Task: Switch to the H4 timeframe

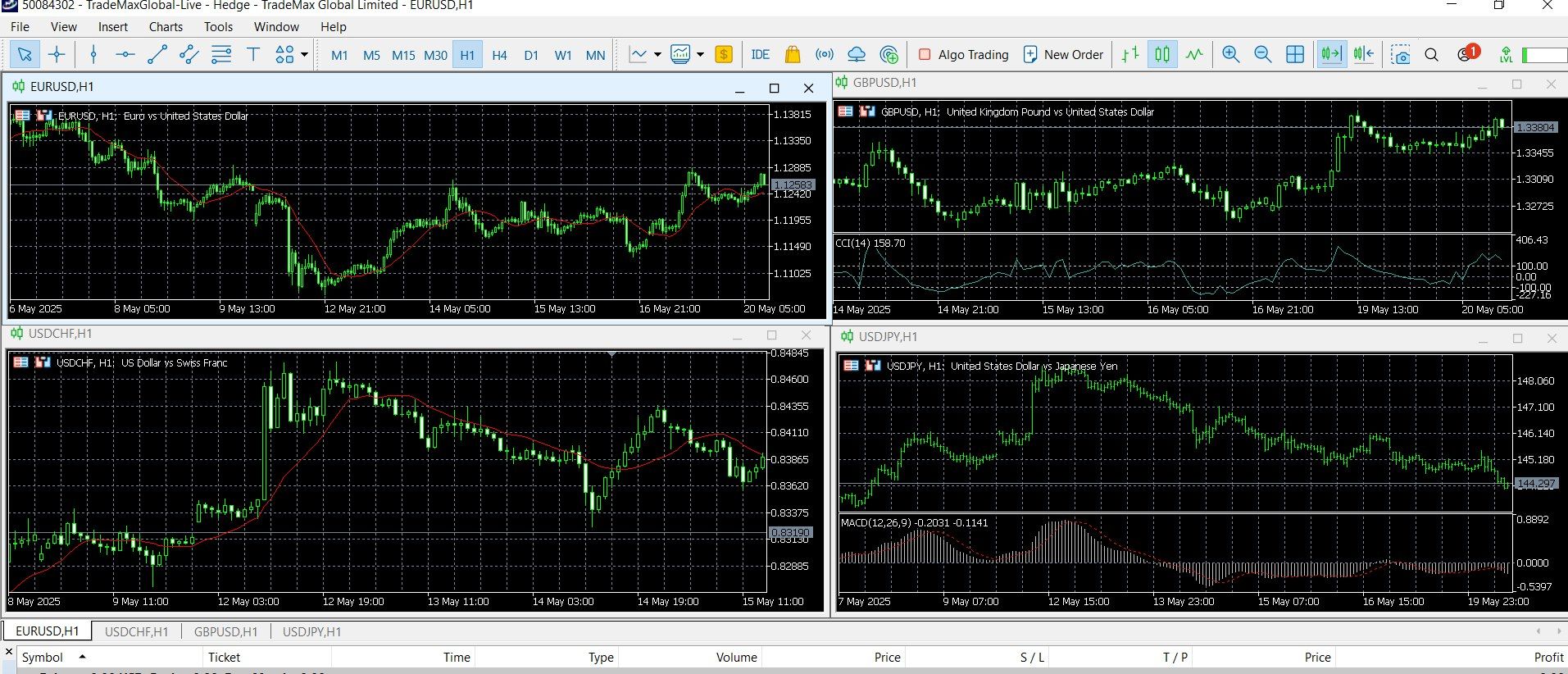Action: pos(499,55)
